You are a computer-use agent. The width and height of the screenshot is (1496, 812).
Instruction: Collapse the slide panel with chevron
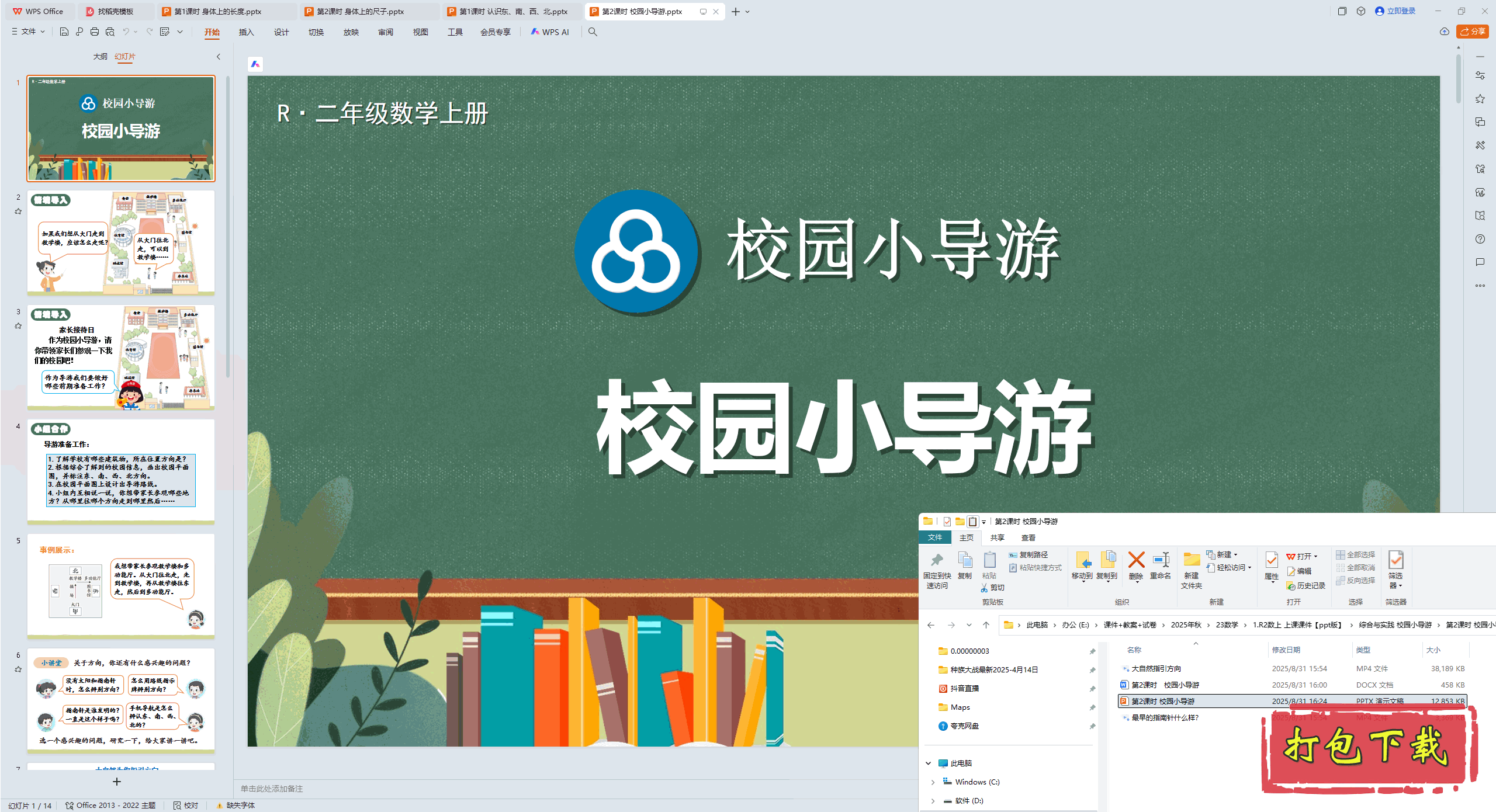[219, 57]
